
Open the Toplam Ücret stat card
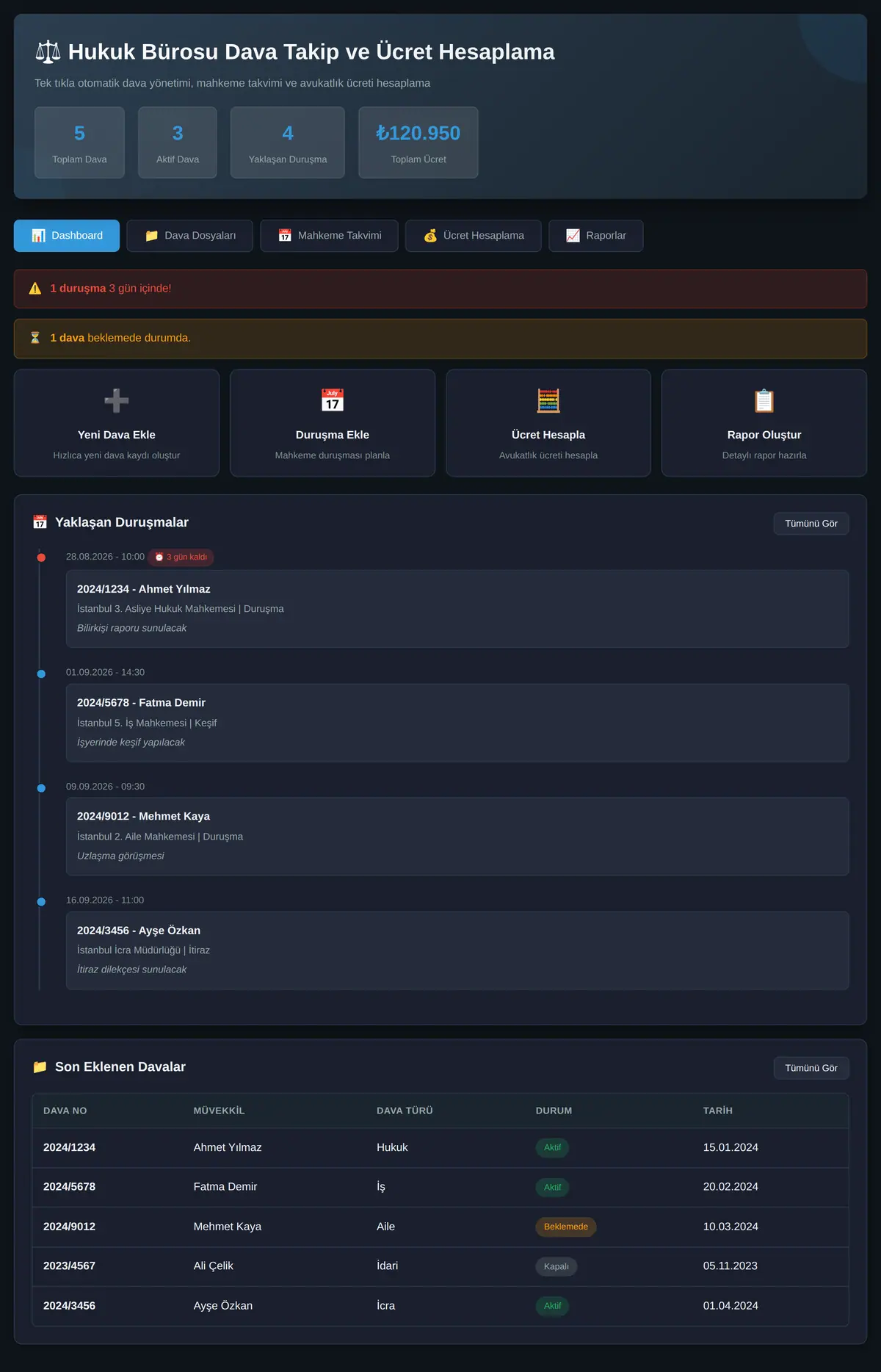(418, 142)
